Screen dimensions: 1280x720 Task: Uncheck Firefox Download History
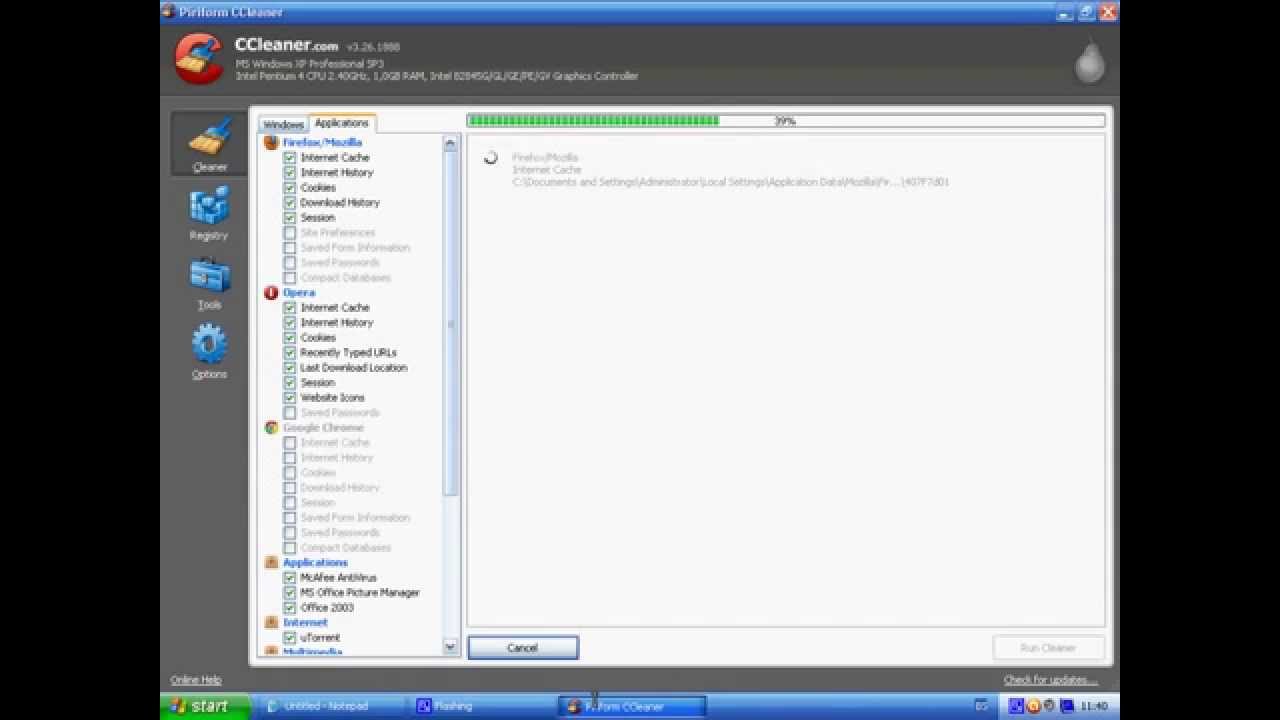coord(290,202)
